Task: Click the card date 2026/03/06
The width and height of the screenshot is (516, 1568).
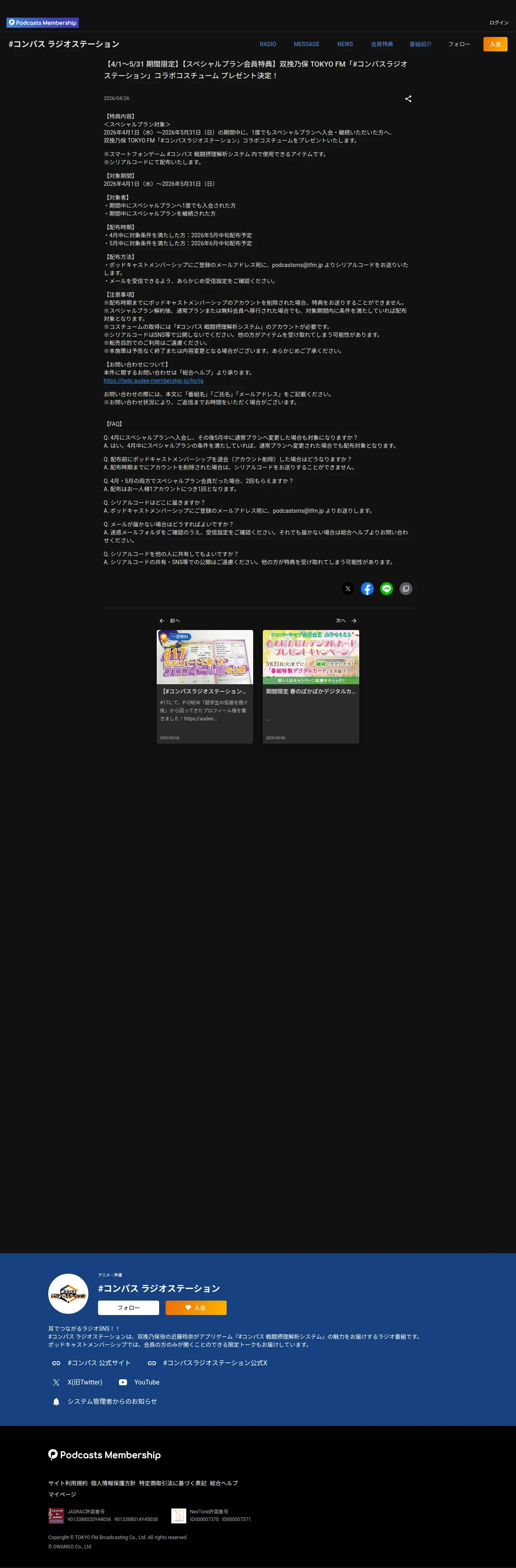Action: 275,738
